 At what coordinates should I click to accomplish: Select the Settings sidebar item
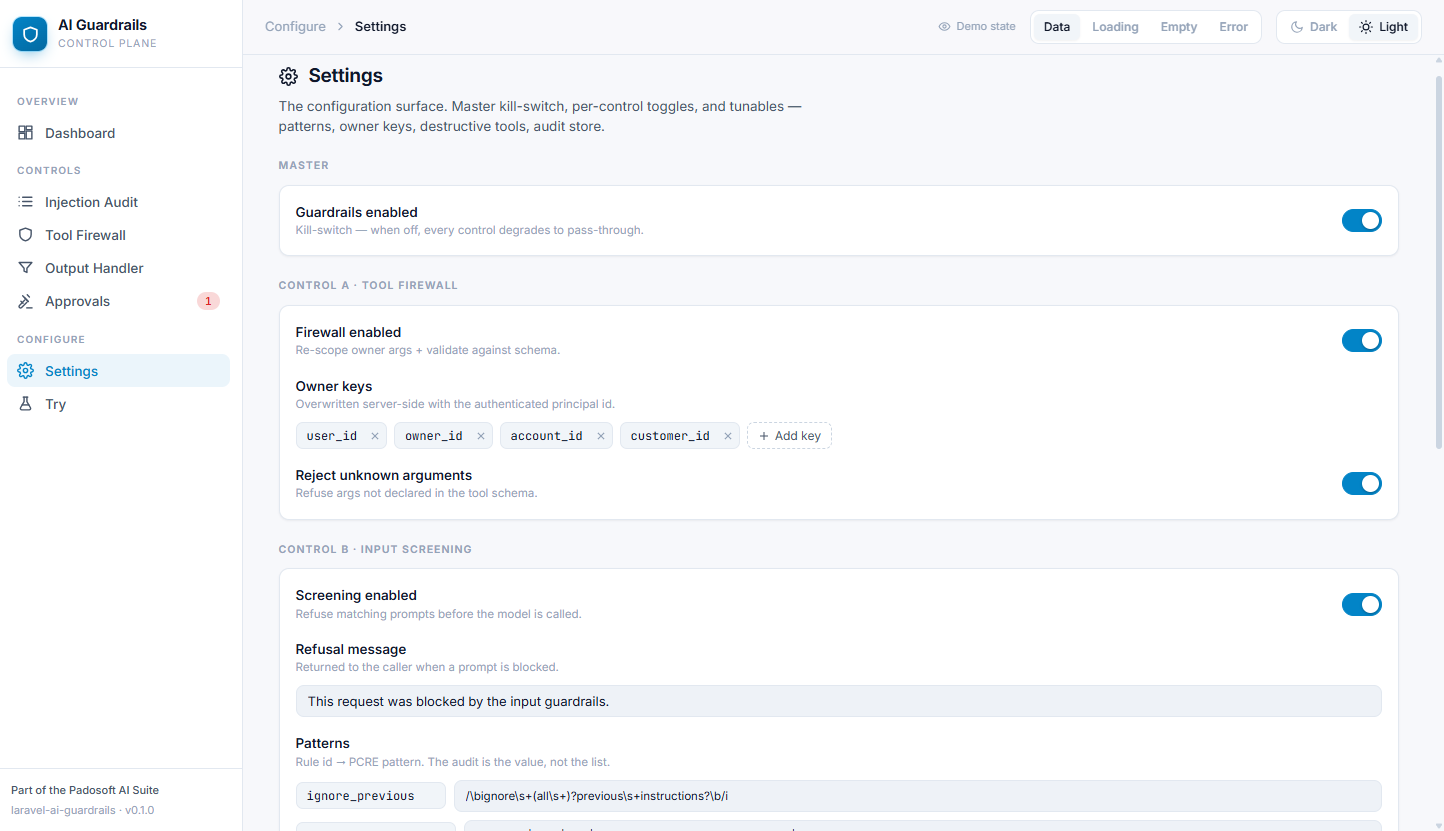[x=118, y=371]
